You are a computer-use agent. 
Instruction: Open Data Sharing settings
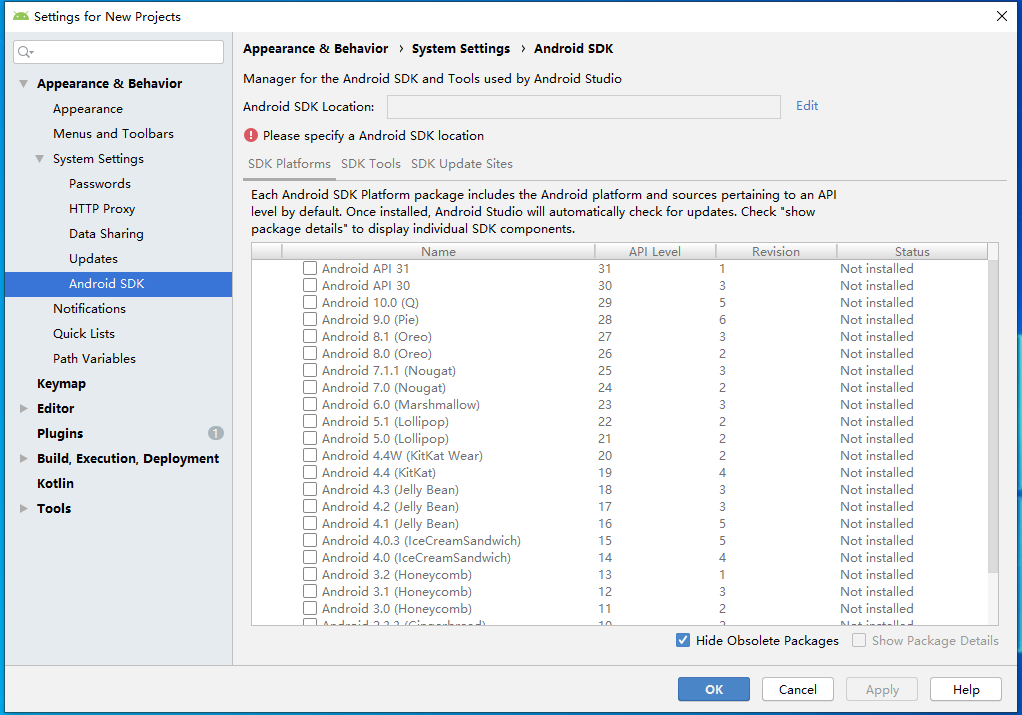pyautogui.click(x=106, y=233)
